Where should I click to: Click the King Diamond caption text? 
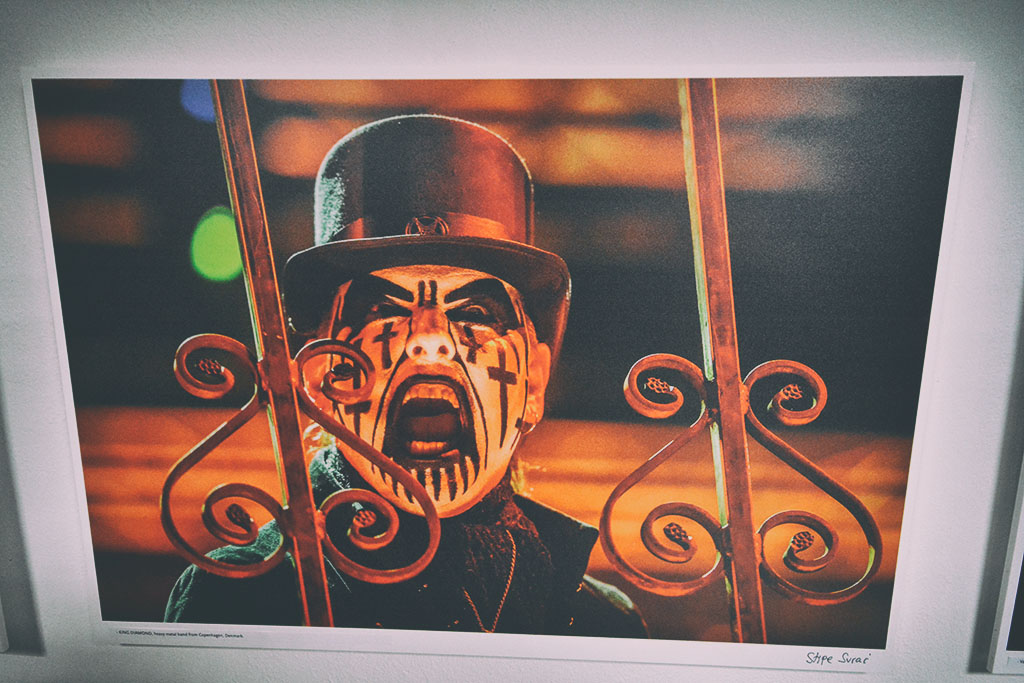coord(180,634)
